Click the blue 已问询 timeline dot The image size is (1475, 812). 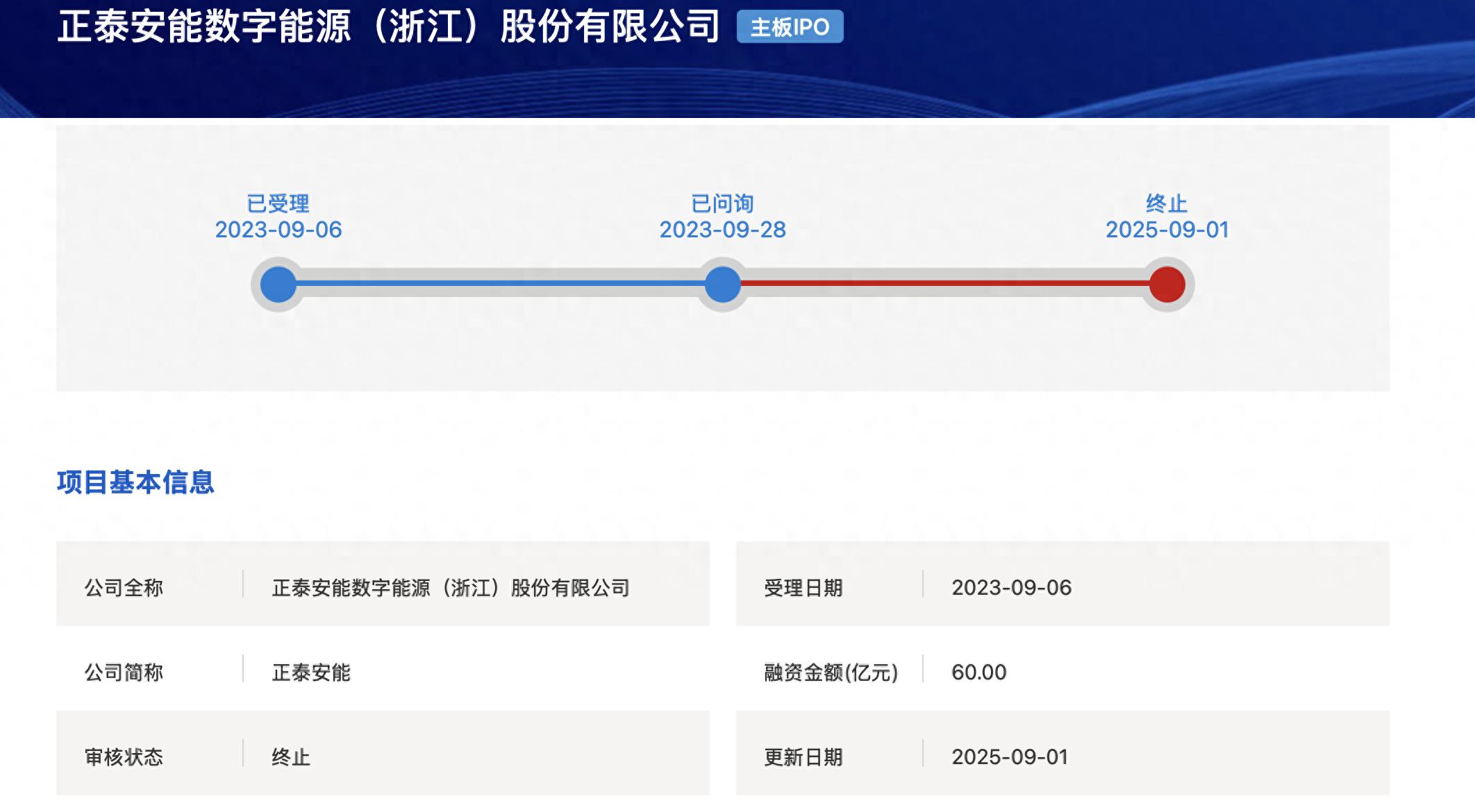click(722, 285)
